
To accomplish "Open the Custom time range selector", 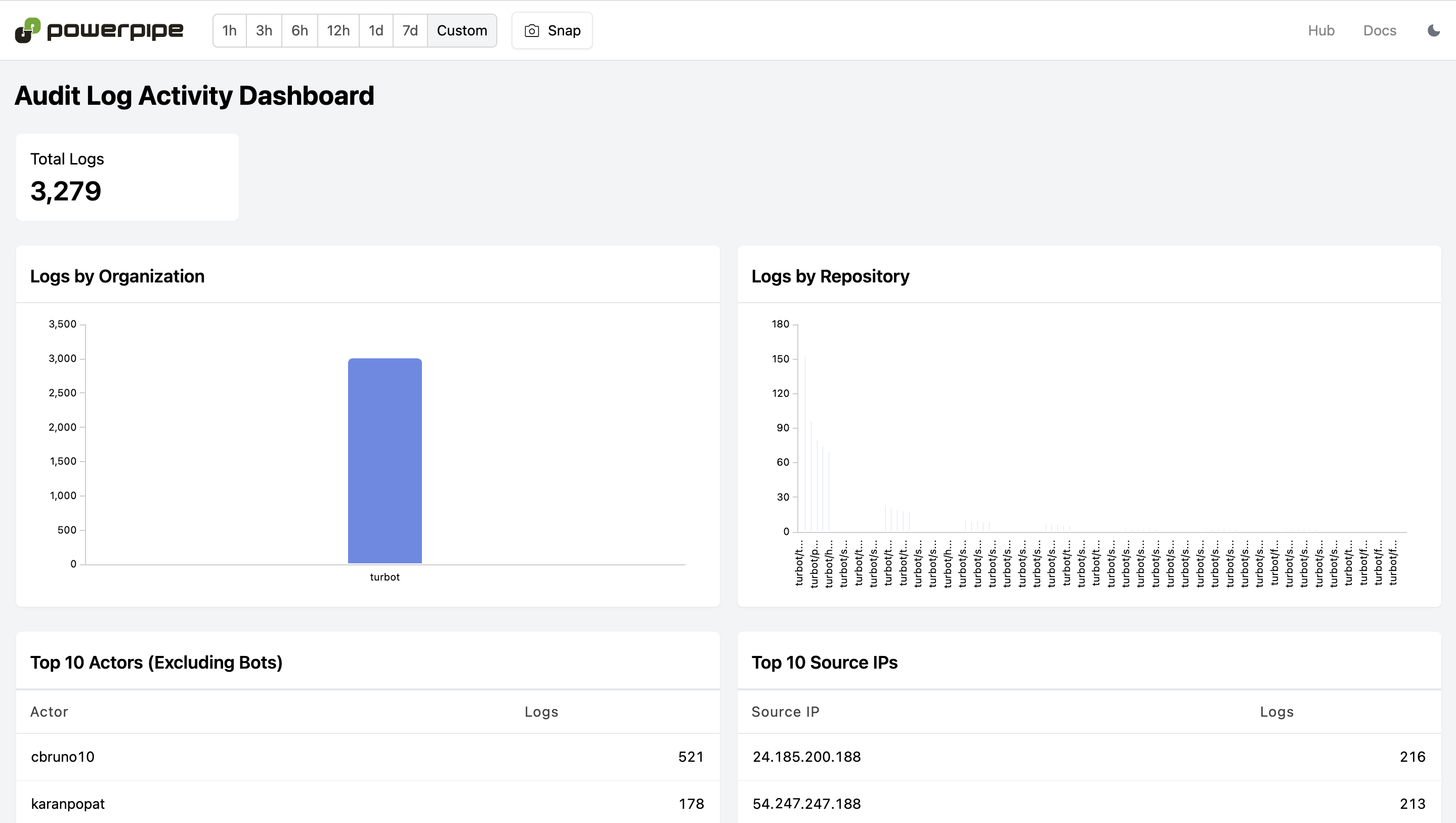I will 462,30.
